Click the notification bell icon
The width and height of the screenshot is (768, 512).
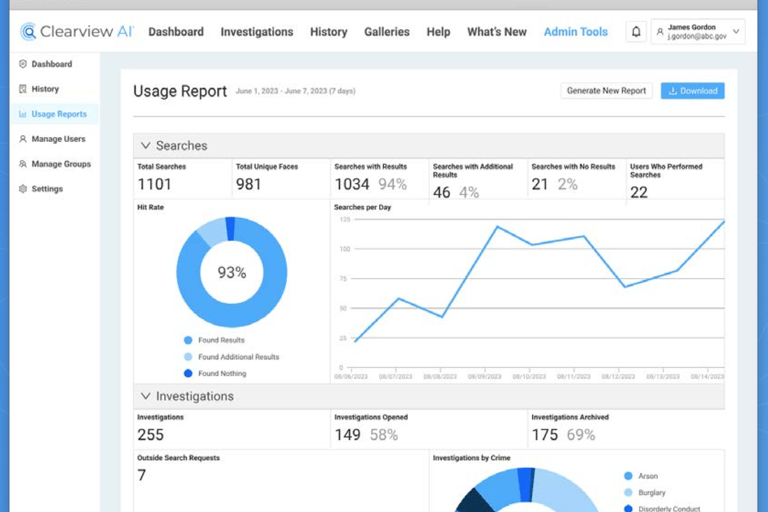[x=636, y=32]
